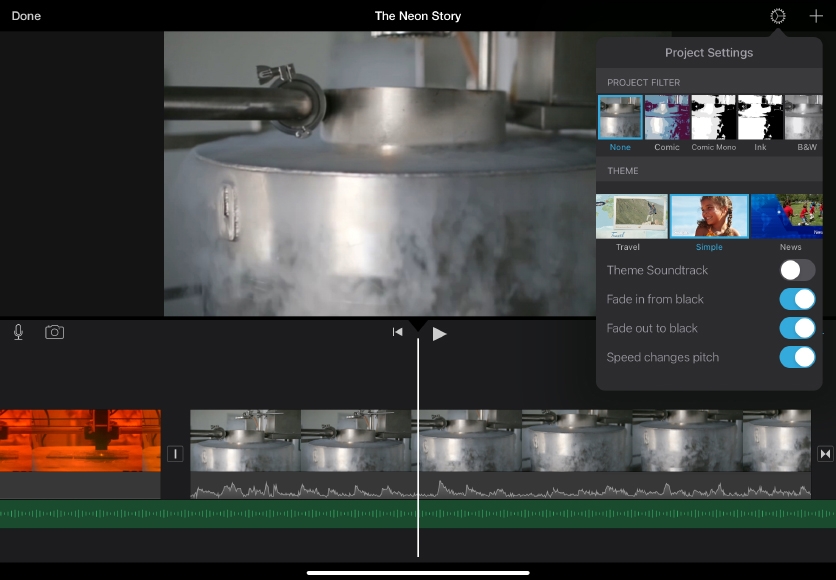This screenshot has width=836, height=580.
Task: Select the News theme thumbnail
Action: tap(789, 216)
